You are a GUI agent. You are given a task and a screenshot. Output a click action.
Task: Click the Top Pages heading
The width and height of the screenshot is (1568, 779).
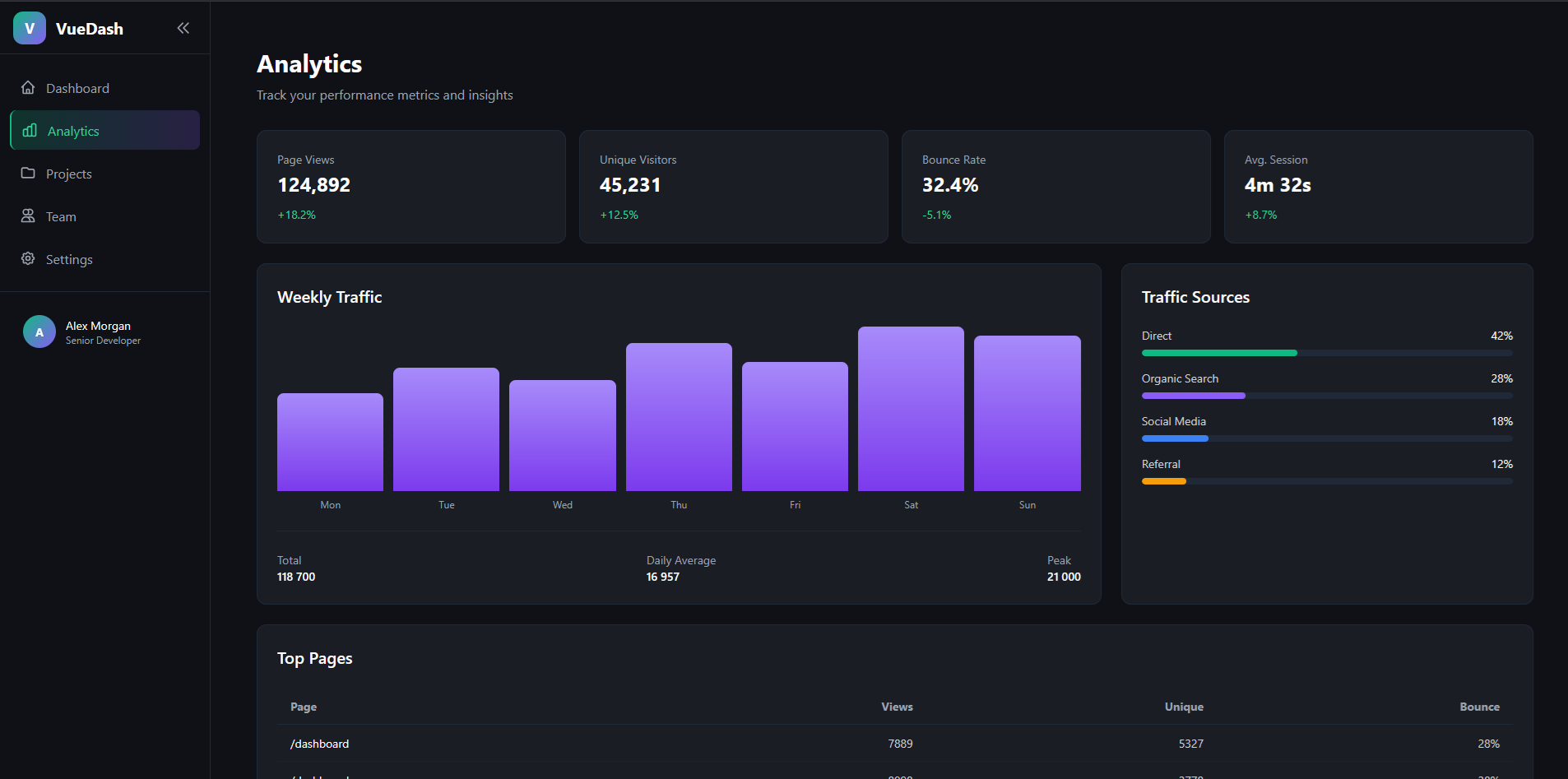point(315,658)
